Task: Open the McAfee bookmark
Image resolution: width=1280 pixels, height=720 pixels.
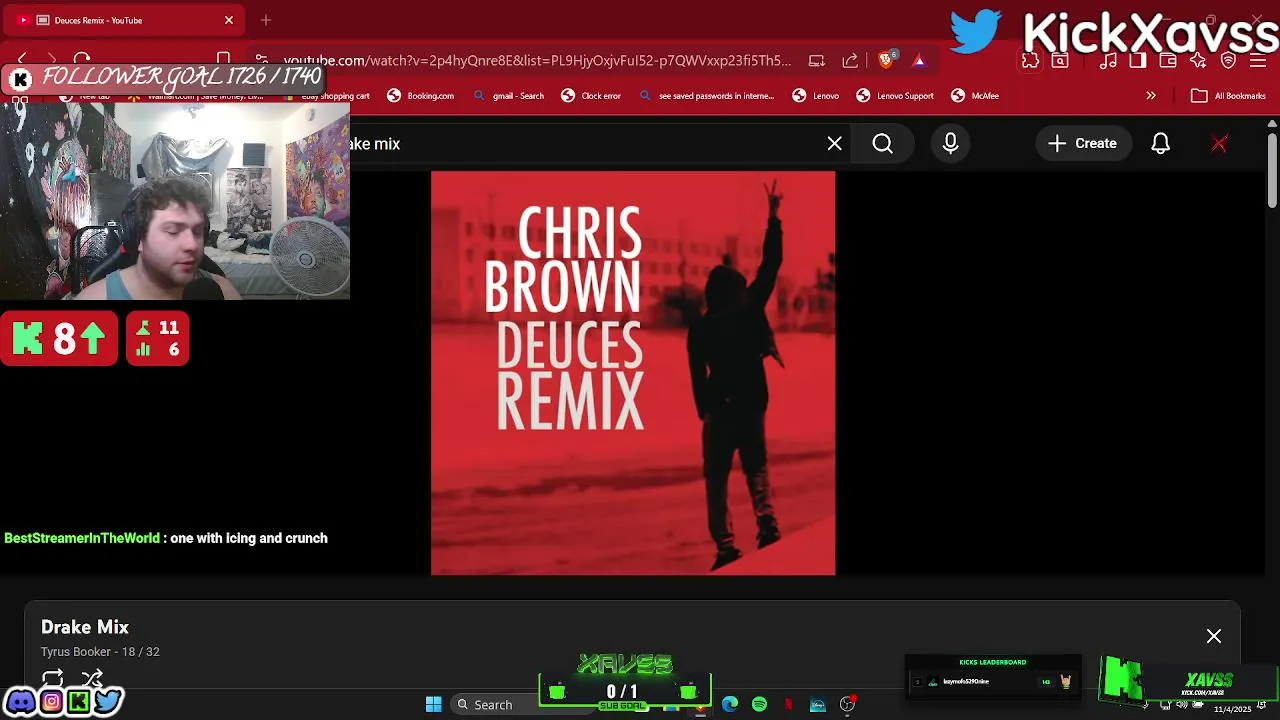Action: pyautogui.click(x=975, y=96)
